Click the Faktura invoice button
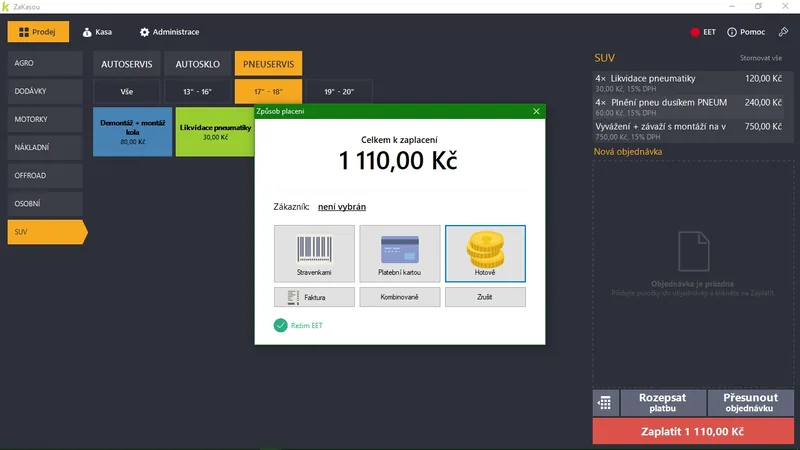This screenshot has height=450, width=800. [314, 297]
